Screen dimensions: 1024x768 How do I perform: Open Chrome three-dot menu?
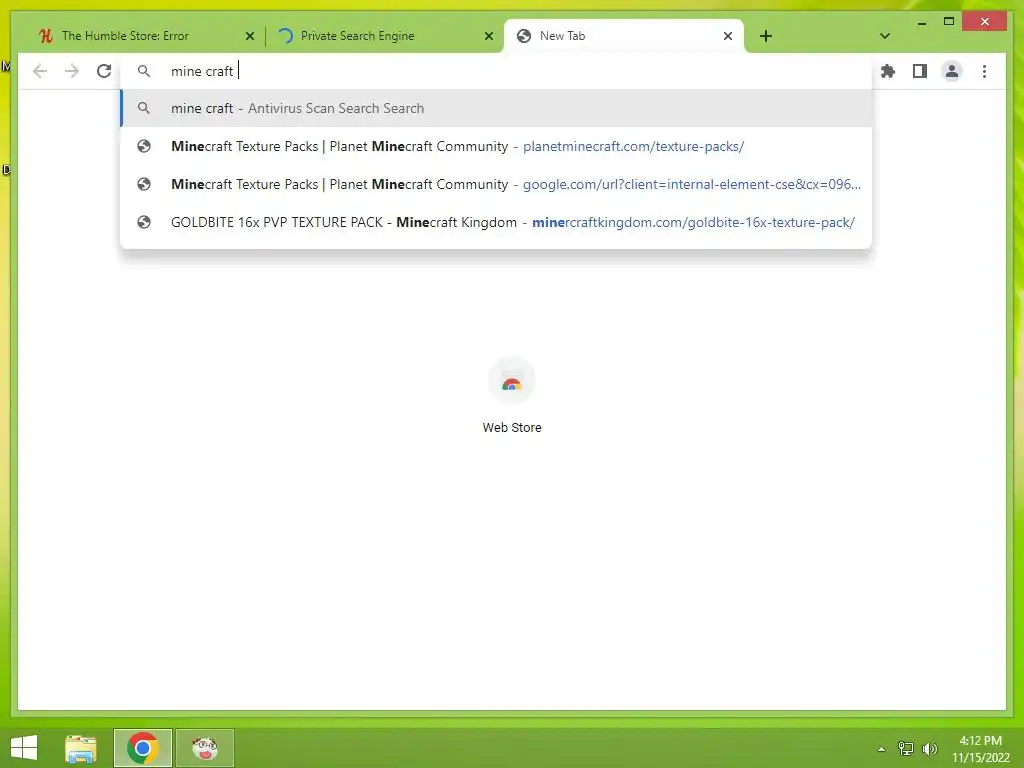[x=984, y=71]
